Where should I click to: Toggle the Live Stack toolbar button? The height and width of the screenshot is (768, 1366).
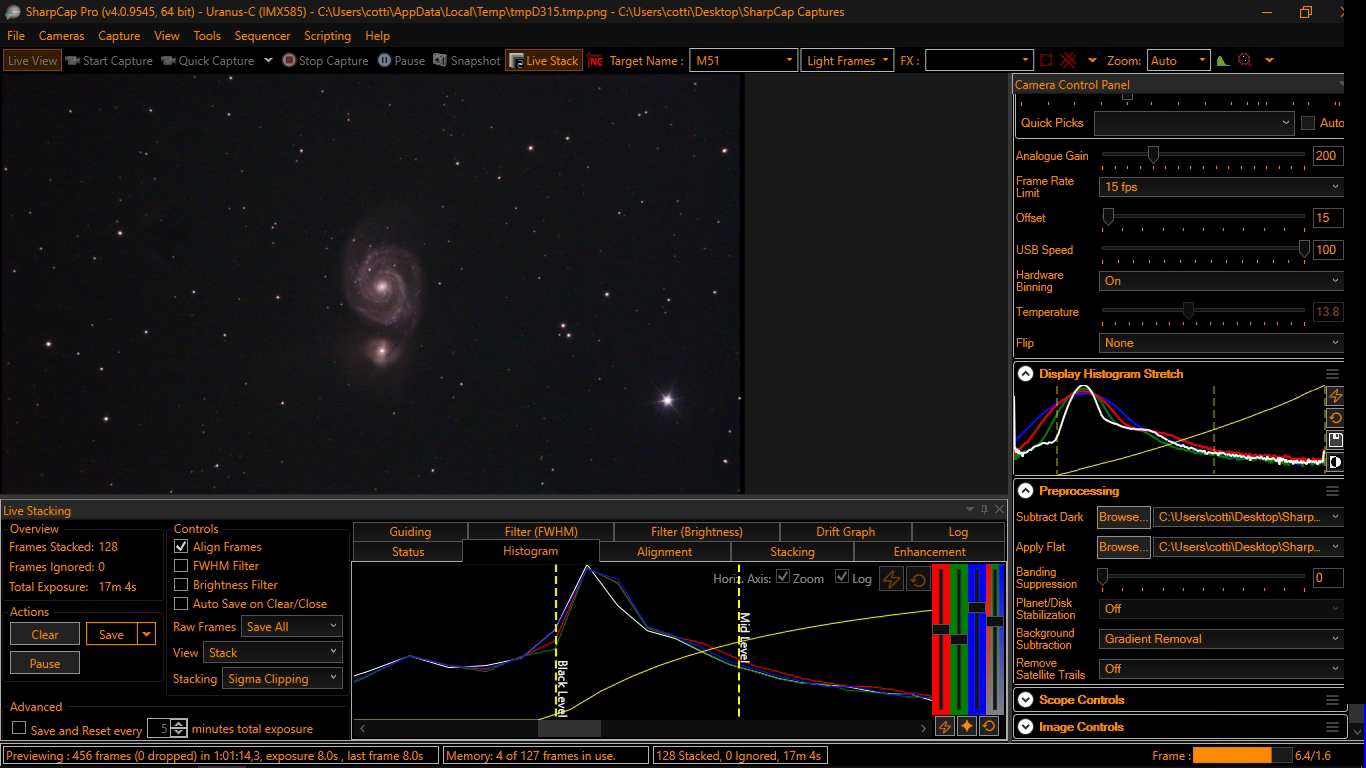tap(543, 61)
